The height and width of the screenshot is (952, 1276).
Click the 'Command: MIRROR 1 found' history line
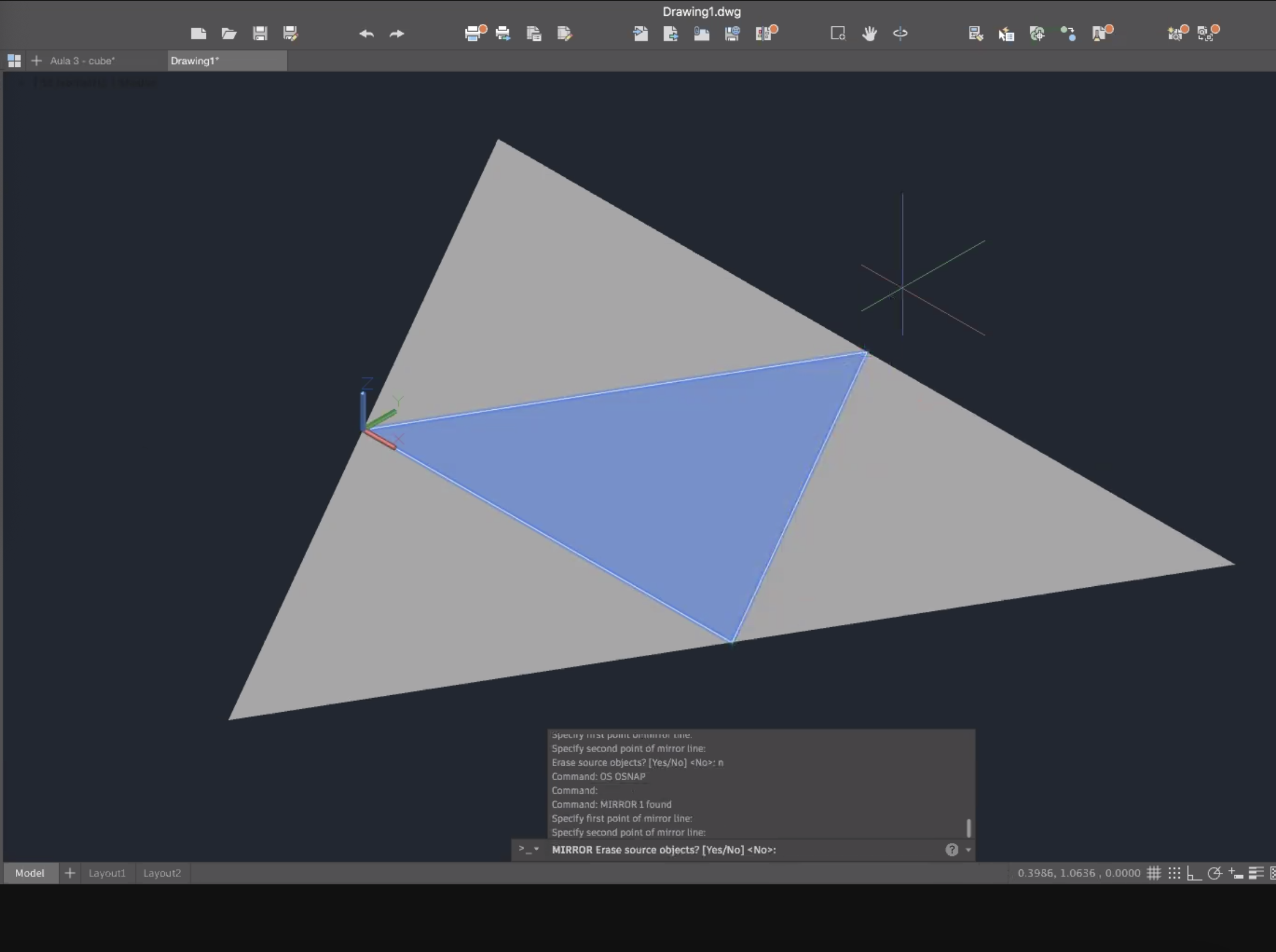pyautogui.click(x=611, y=804)
